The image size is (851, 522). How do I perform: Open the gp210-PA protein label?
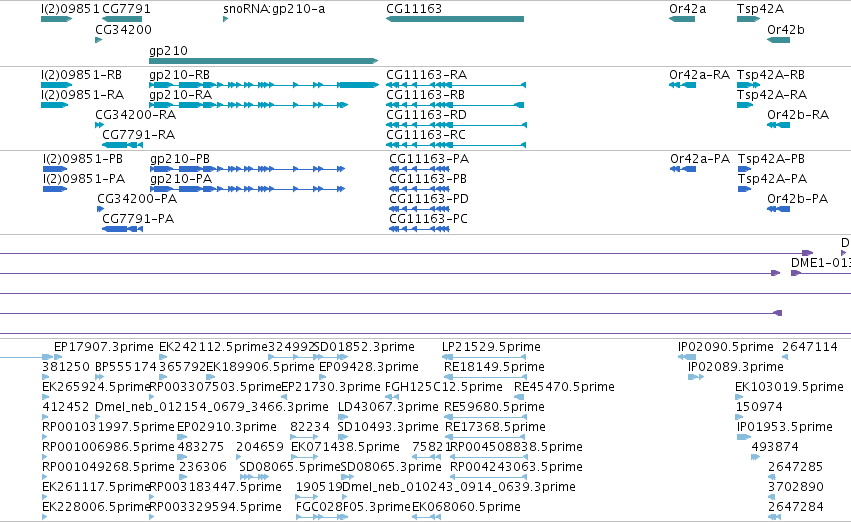[x=181, y=179]
